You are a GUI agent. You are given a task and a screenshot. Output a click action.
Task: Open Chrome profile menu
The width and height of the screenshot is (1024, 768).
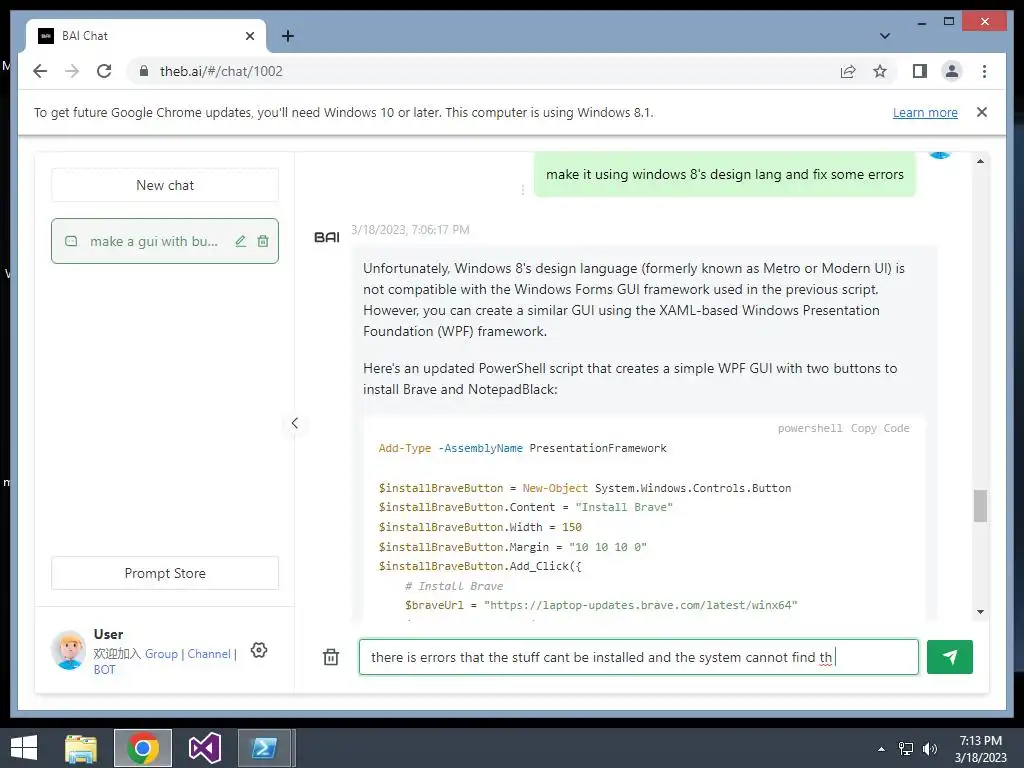pyautogui.click(x=952, y=71)
